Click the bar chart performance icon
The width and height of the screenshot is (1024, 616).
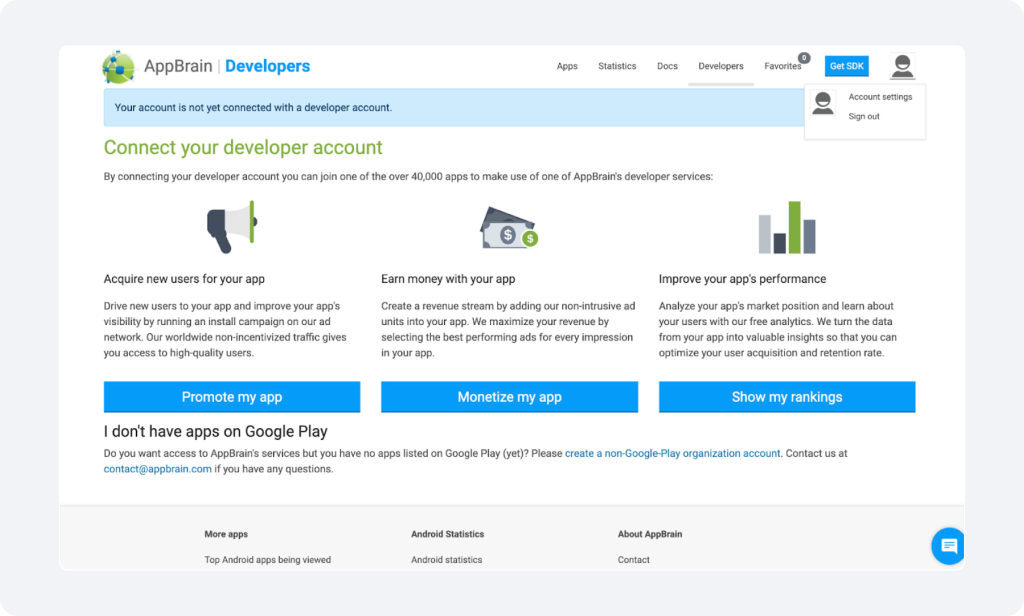[787, 227]
